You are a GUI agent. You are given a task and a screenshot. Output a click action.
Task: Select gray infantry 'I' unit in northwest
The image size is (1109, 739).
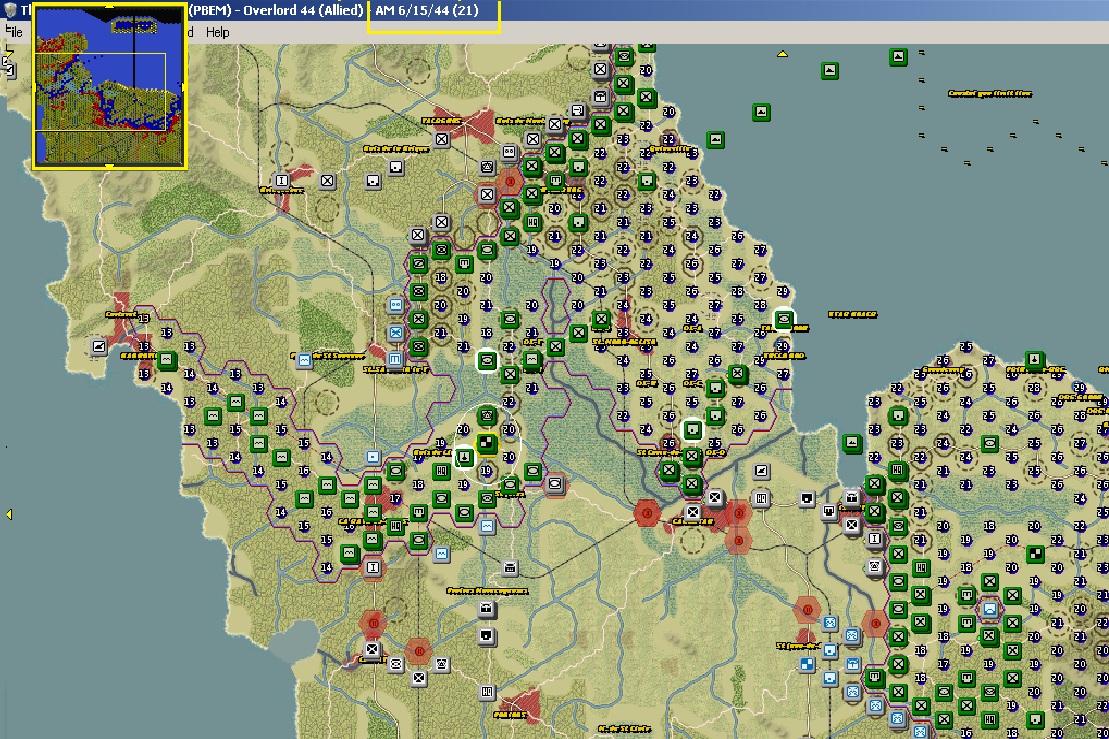click(282, 181)
